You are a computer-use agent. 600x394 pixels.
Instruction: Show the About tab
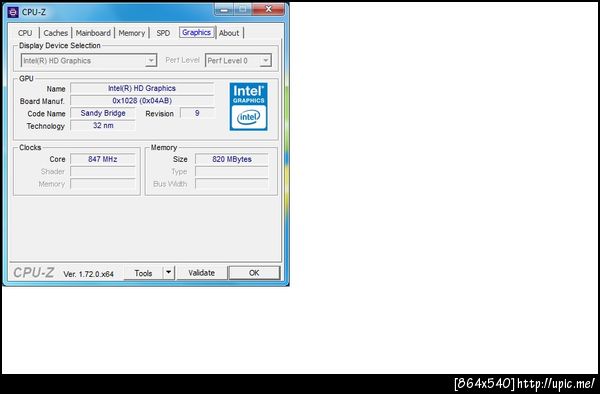(x=229, y=33)
